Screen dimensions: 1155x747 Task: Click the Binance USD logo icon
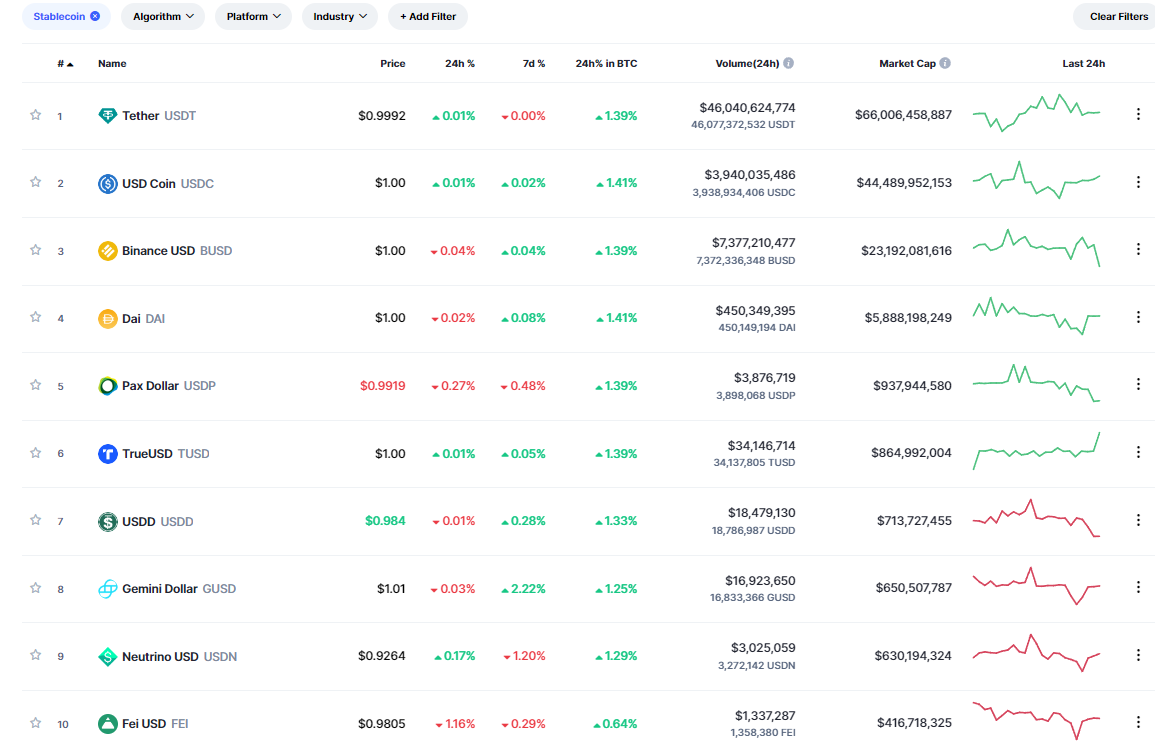click(x=107, y=251)
